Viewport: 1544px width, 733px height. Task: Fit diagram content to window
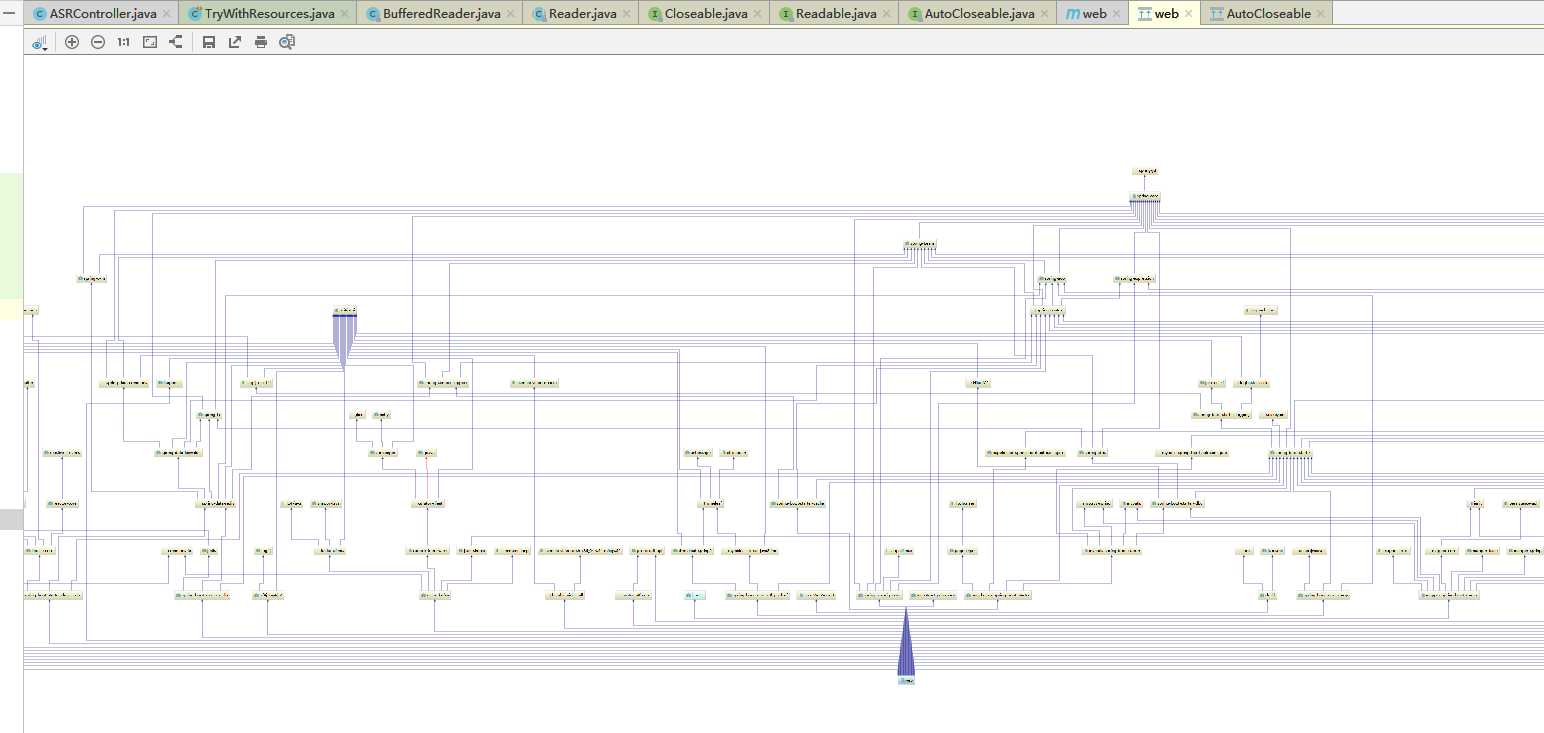point(150,42)
